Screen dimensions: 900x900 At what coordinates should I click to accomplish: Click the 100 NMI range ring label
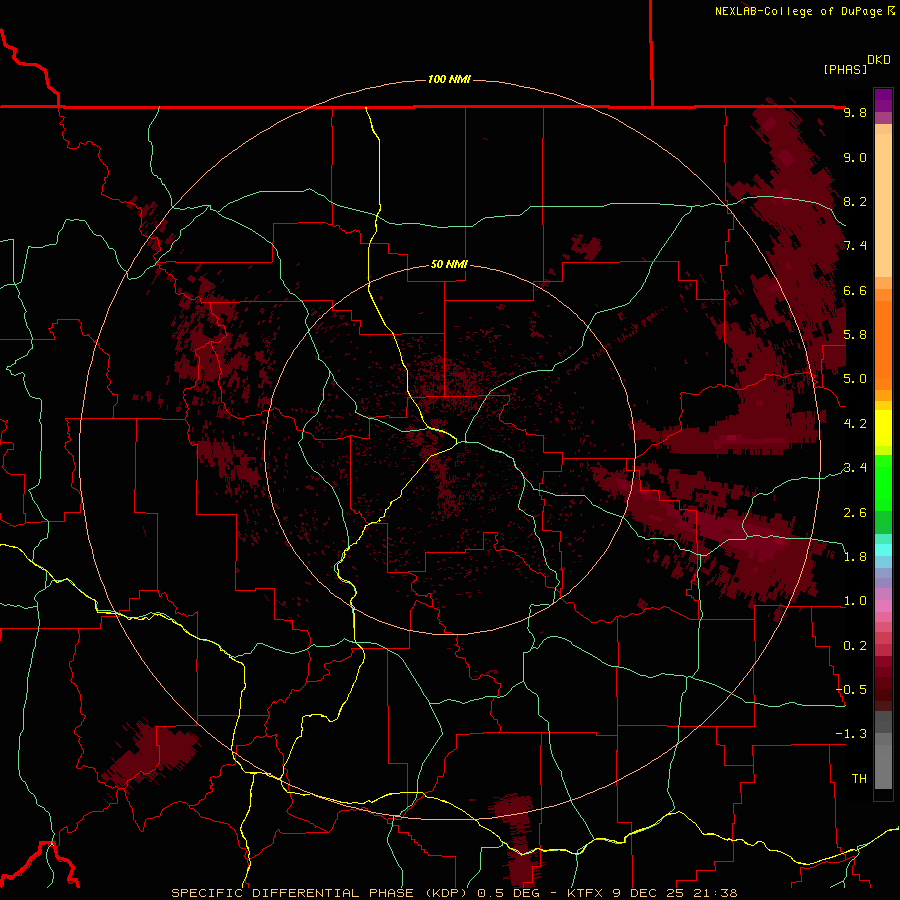[x=449, y=79]
